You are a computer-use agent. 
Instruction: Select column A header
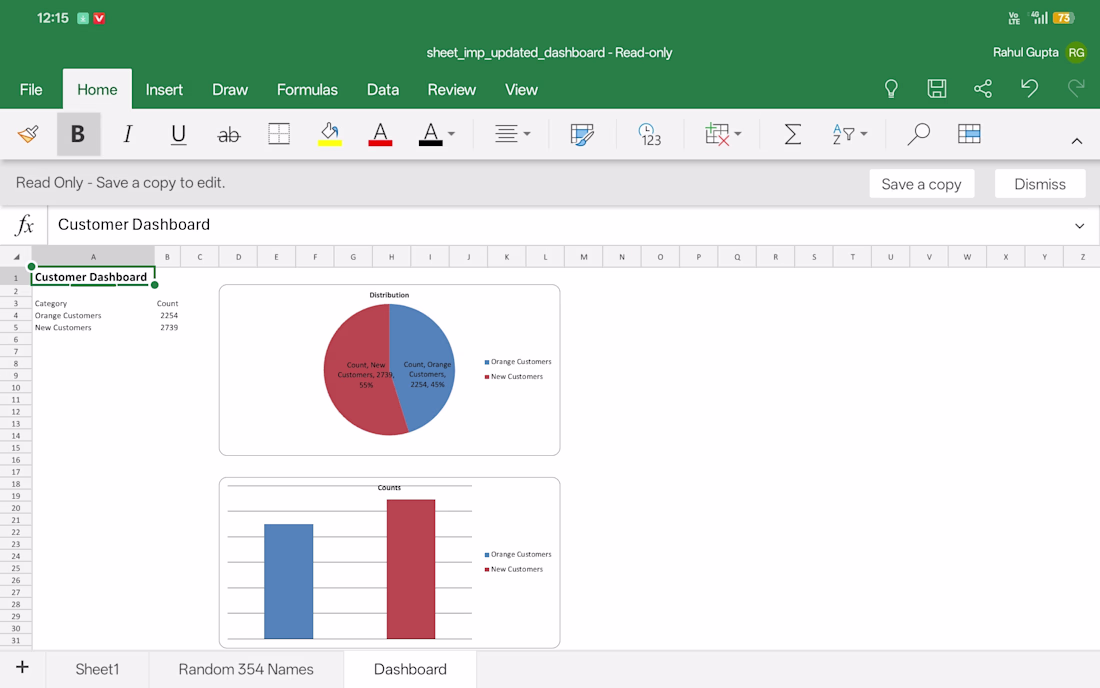pos(93,257)
